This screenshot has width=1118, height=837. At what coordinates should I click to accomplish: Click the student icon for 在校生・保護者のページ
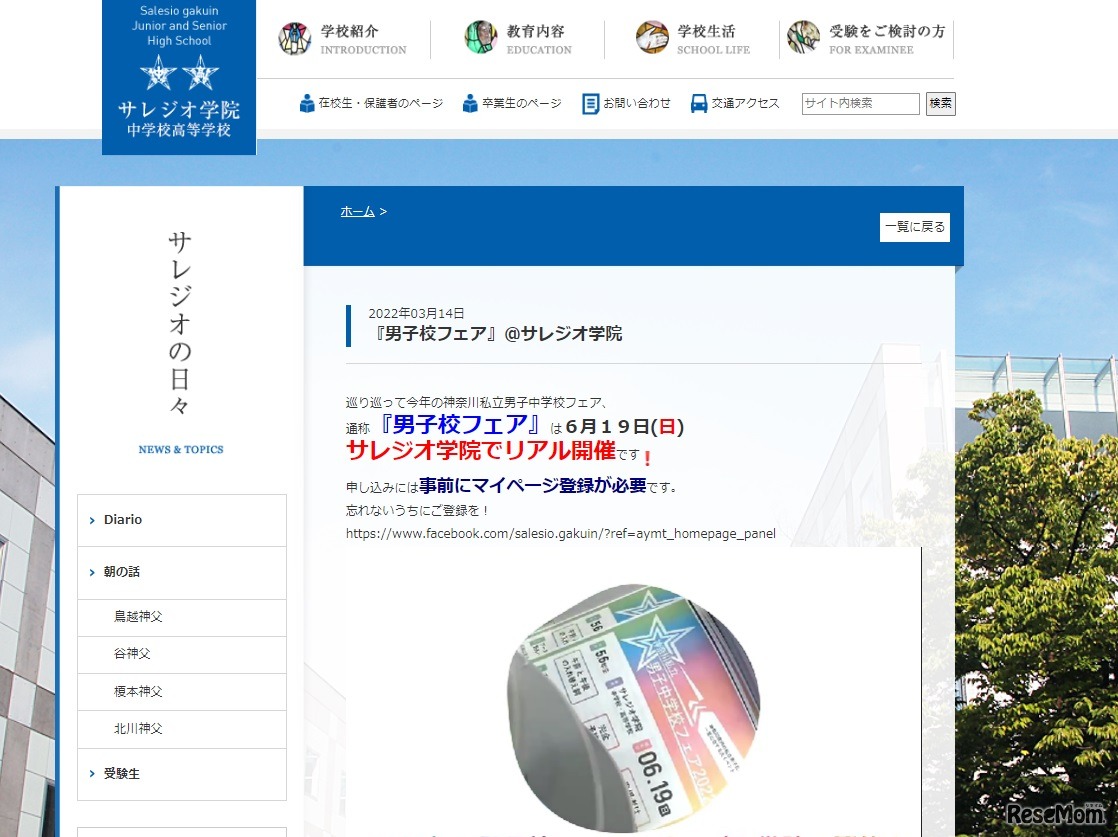point(307,103)
